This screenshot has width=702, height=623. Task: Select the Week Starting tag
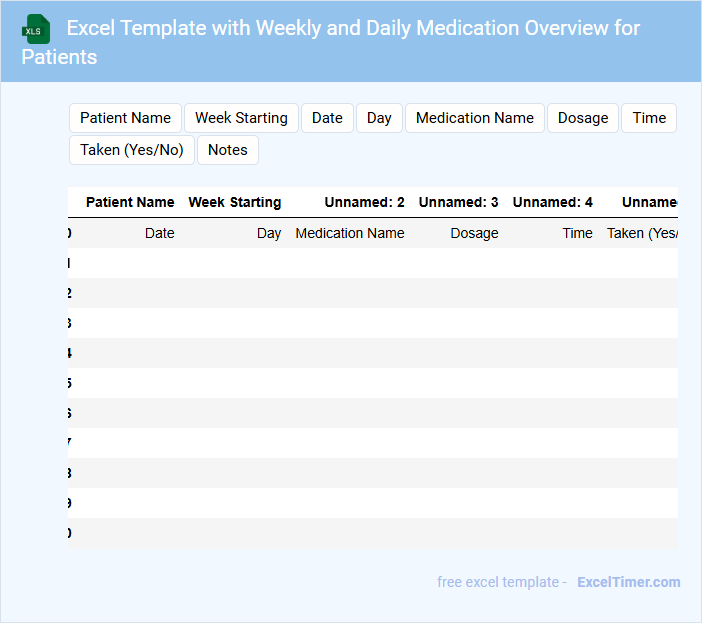coord(241,118)
